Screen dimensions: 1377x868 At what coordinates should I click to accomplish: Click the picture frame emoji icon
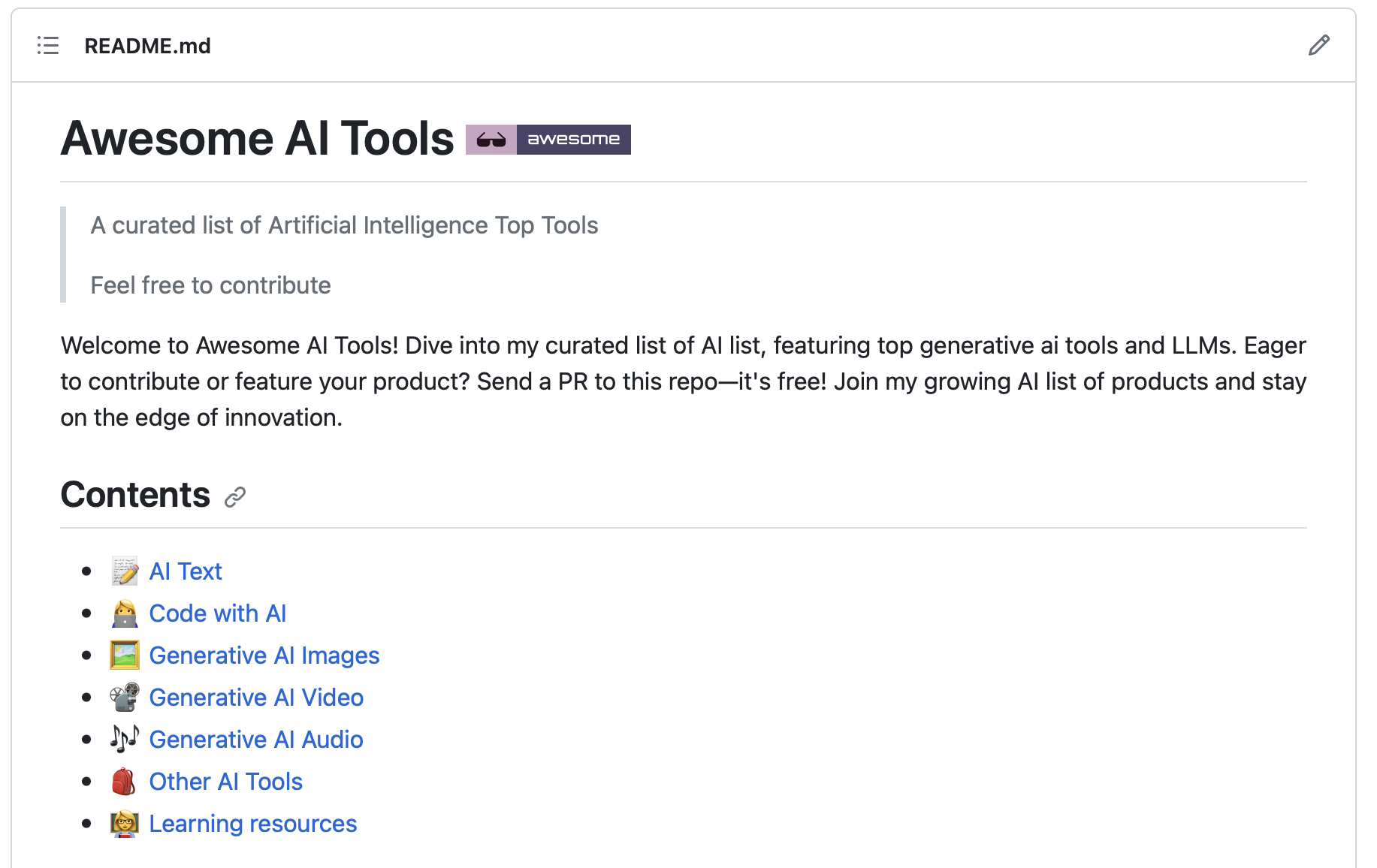125,656
